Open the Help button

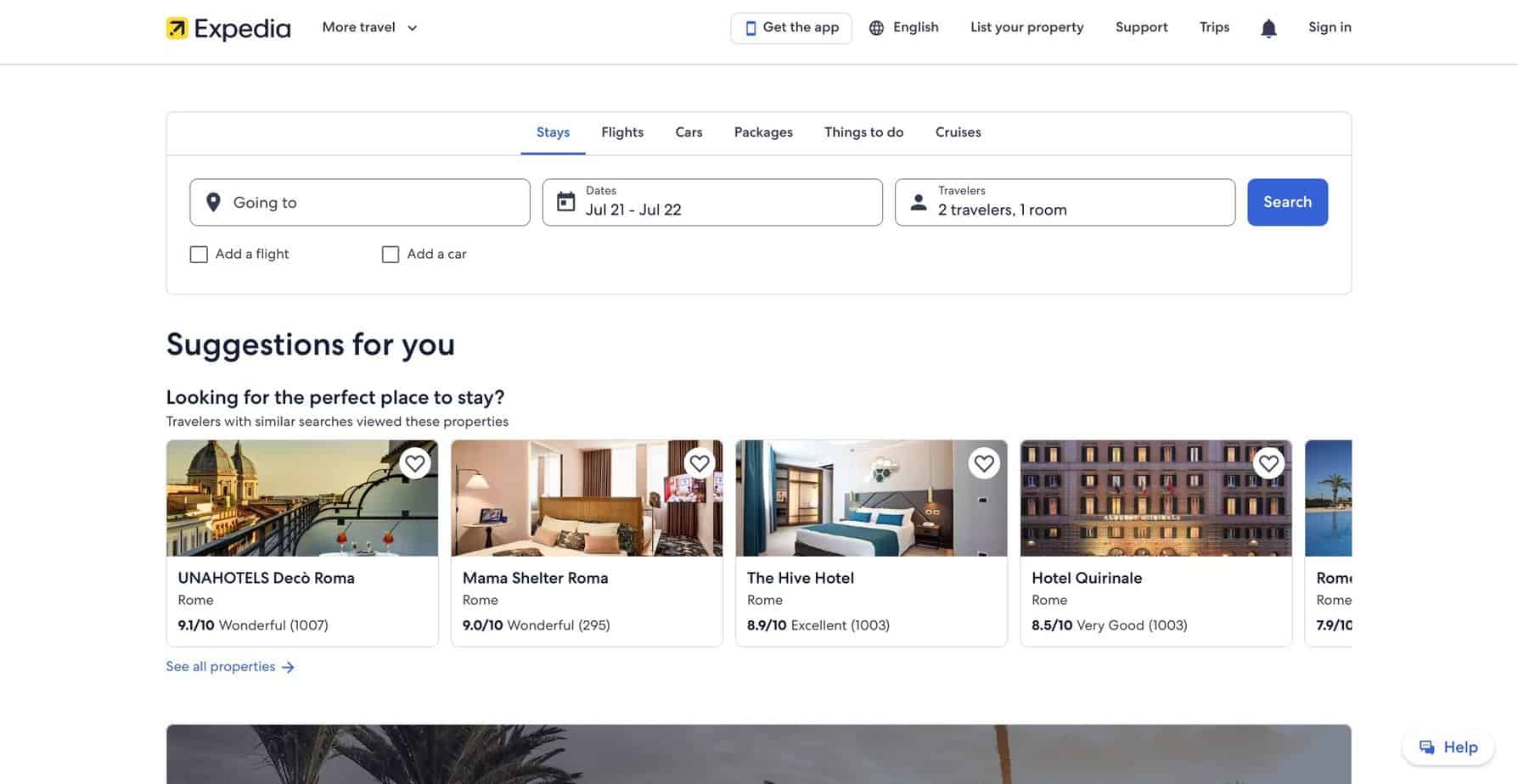coord(1448,748)
